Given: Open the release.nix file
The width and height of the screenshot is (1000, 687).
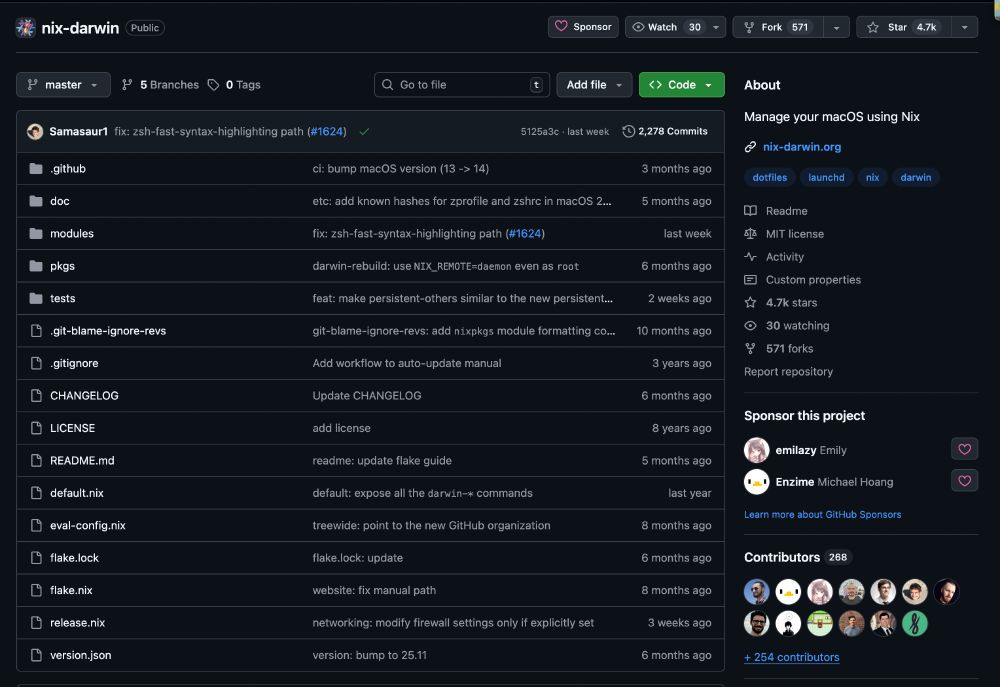Looking at the screenshot, I should coord(78,623).
